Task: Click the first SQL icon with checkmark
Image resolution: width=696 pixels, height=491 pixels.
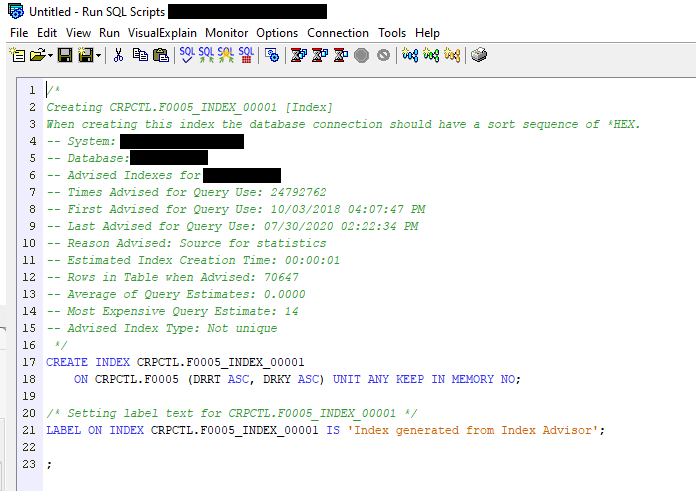Action: 187,55
